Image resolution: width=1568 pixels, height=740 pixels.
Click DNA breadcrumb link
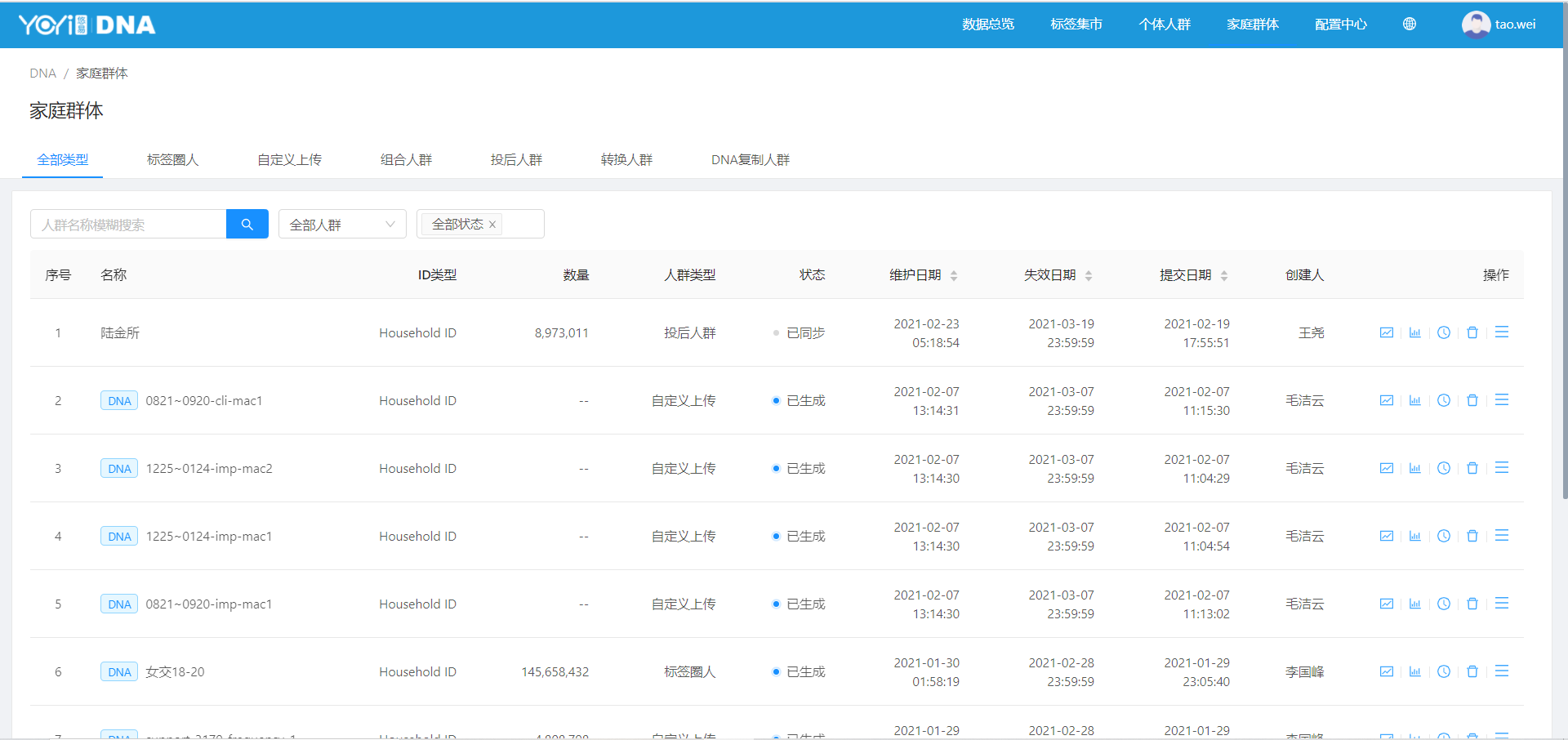[42, 74]
